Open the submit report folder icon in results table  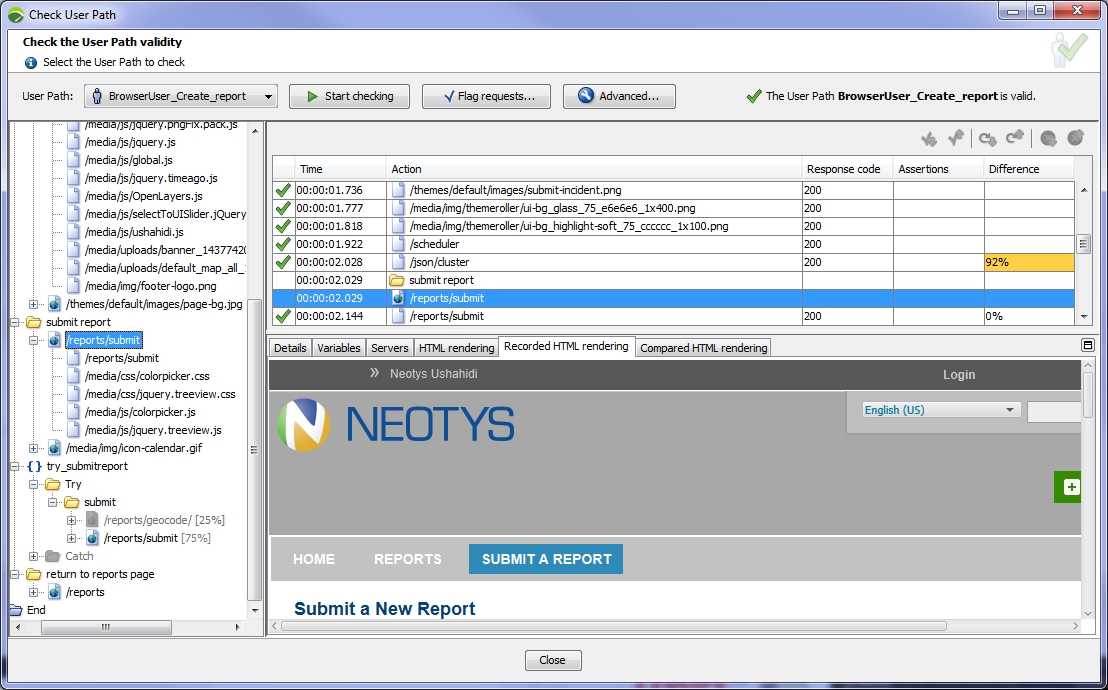pyautogui.click(x=398, y=279)
